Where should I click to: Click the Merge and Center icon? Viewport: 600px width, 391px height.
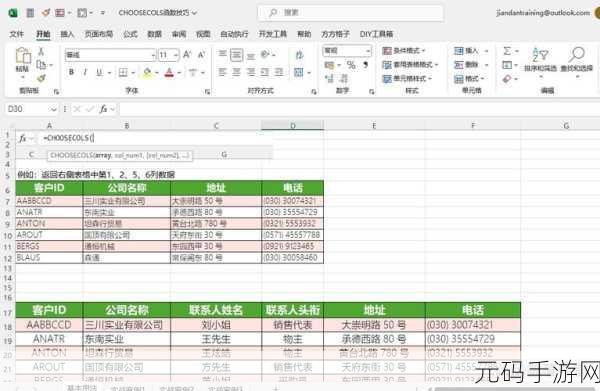pos(299,72)
